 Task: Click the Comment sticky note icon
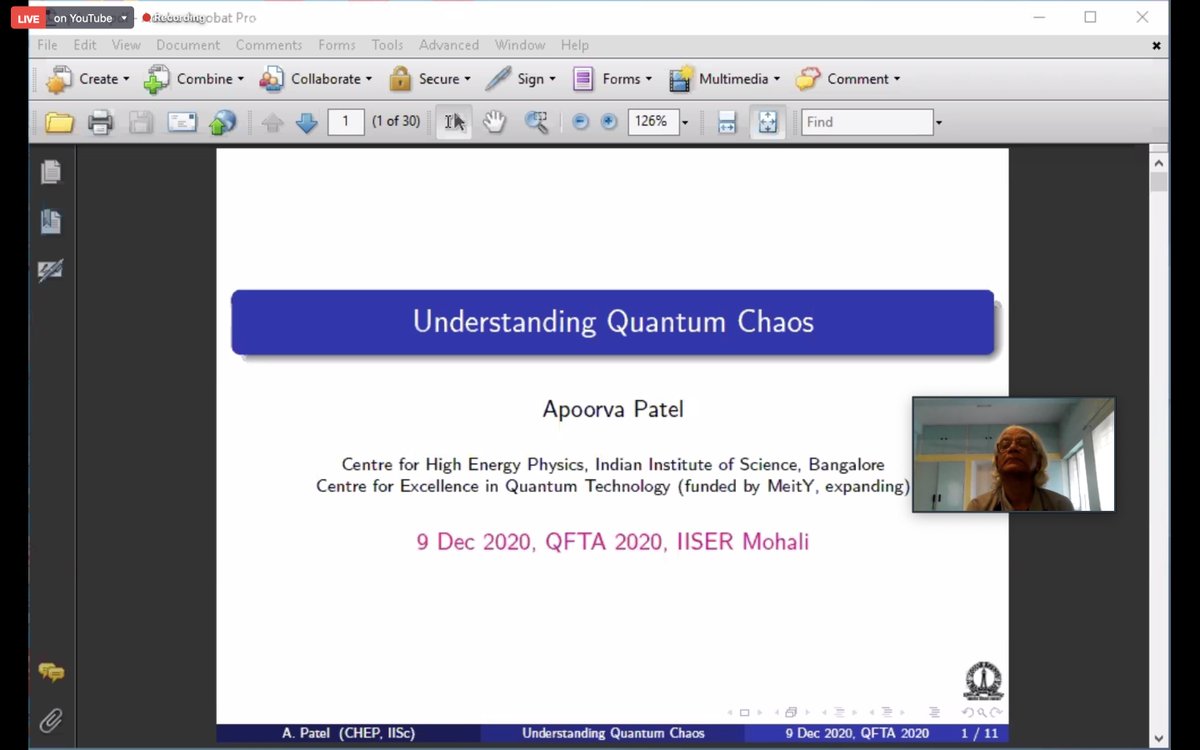808,79
